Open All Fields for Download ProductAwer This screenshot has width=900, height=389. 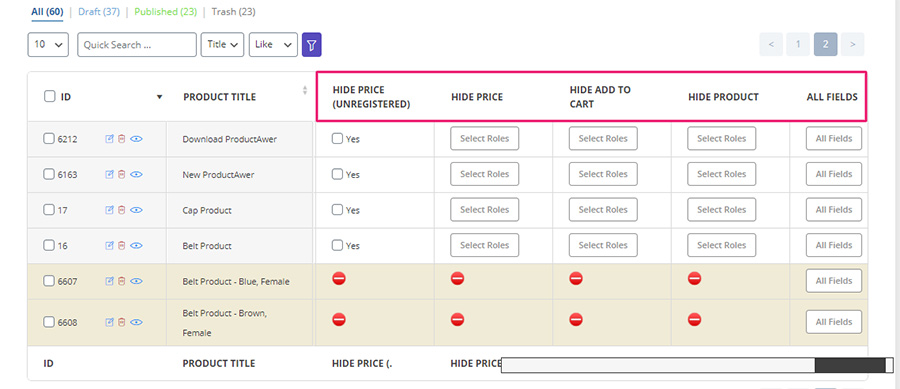tap(834, 138)
